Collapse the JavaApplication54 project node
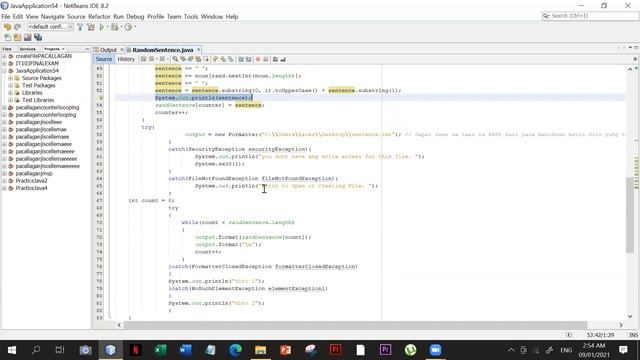The image size is (640, 360). (4, 71)
